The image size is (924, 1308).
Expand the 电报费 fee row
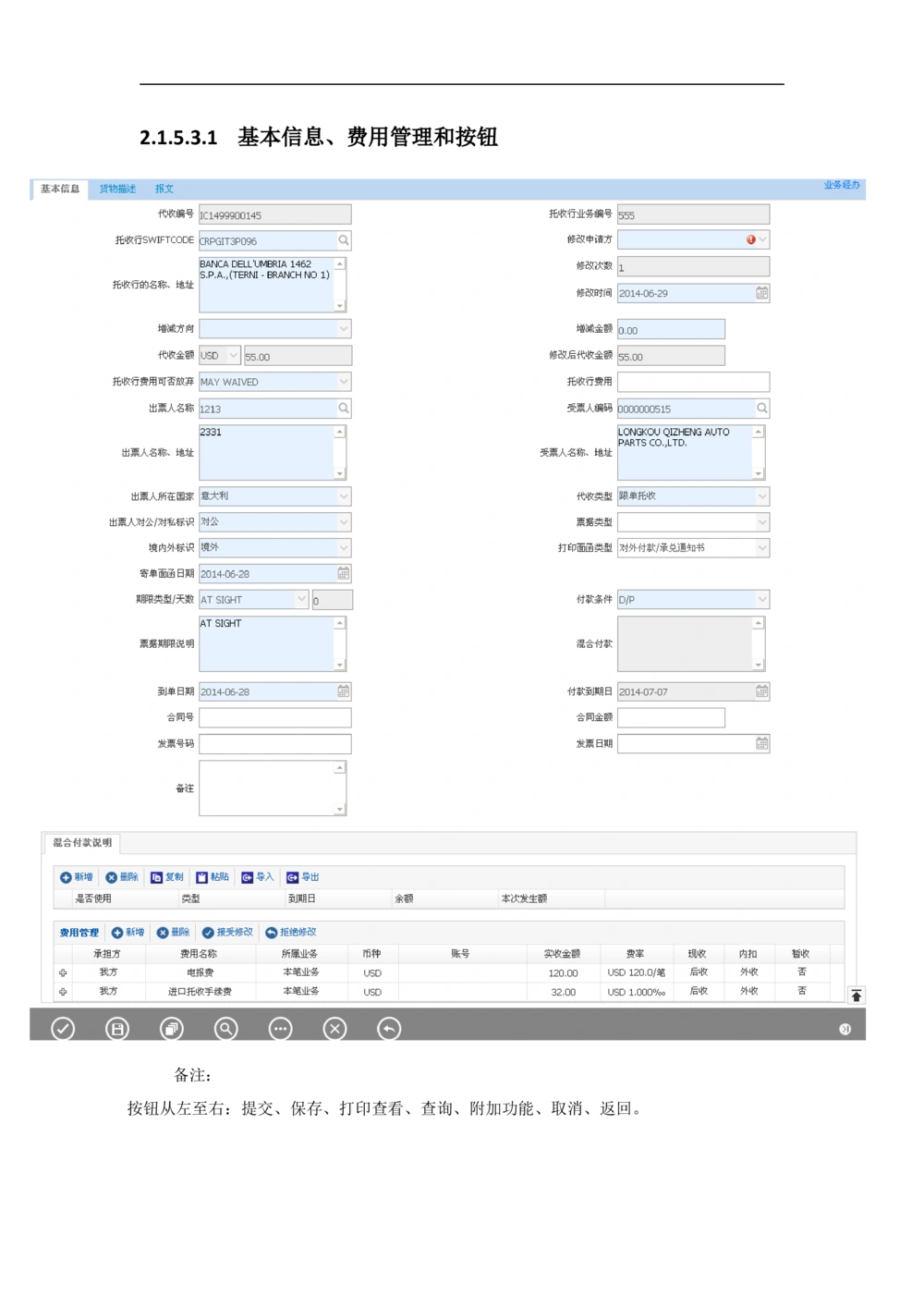pyautogui.click(x=63, y=972)
